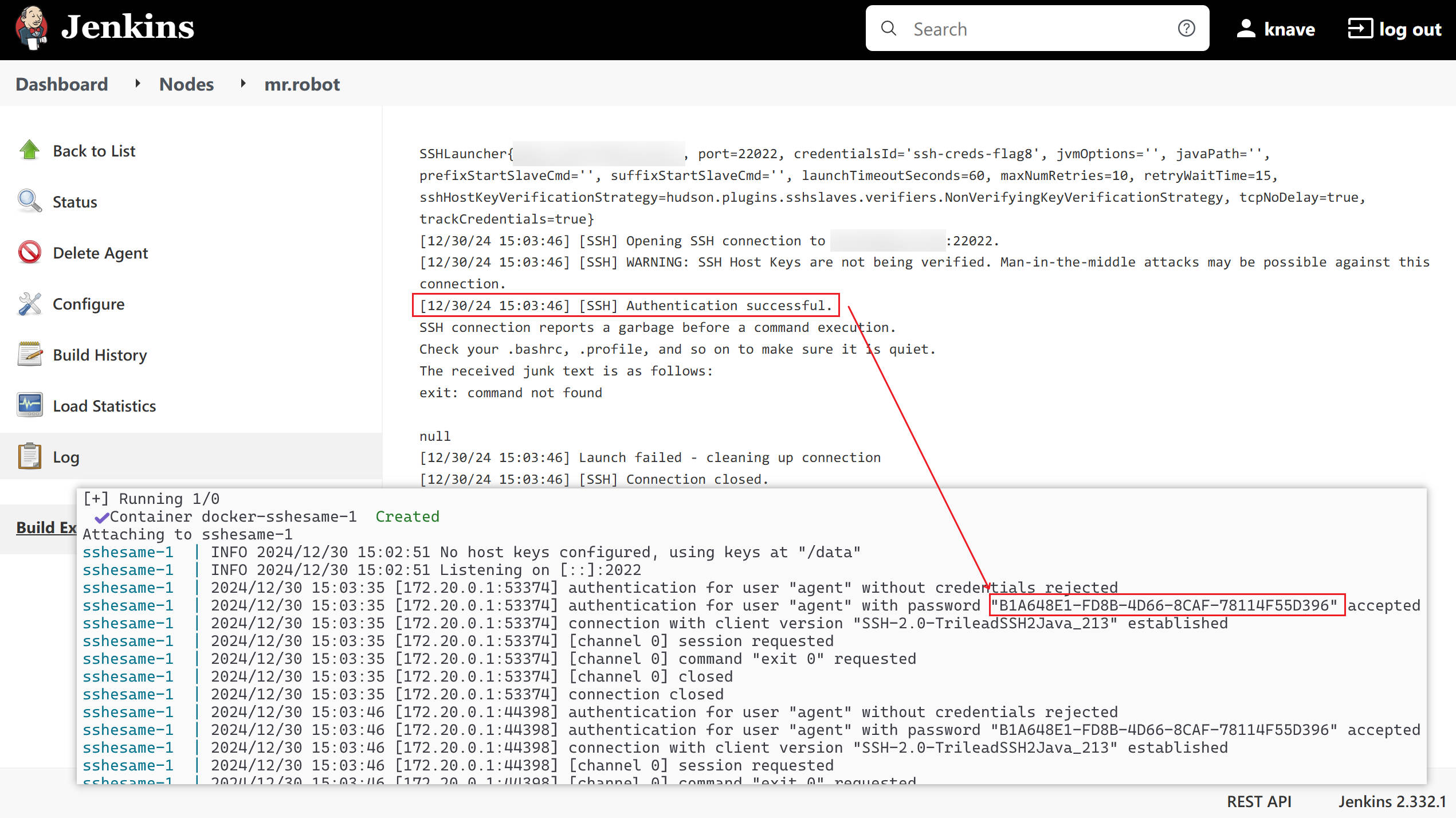Open the REST API footer link
This screenshot has width=1456, height=818.
pyautogui.click(x=1259, y=801)
